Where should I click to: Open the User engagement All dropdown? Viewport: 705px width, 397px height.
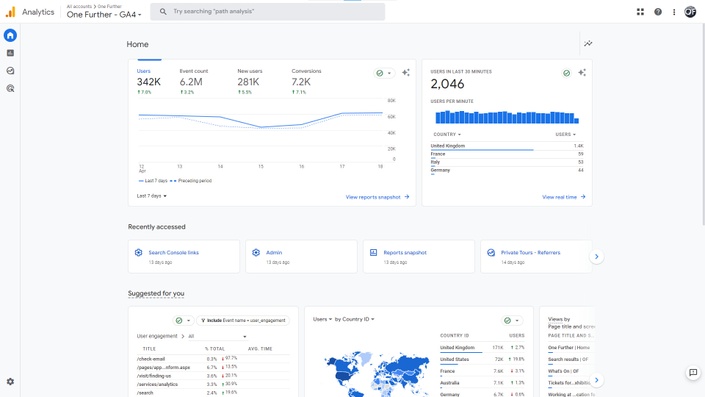click(x=217, y=336)
